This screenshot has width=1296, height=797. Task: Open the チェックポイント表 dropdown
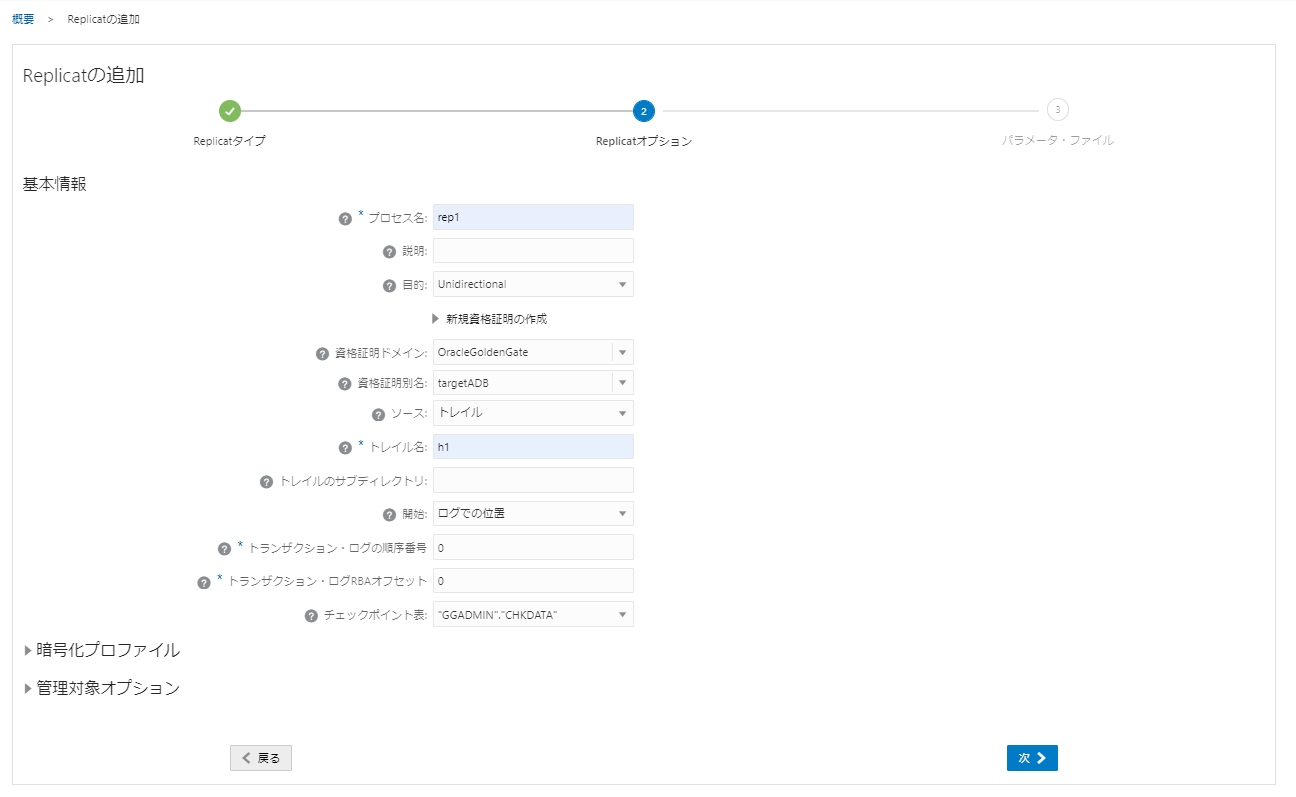coord(533,615)
